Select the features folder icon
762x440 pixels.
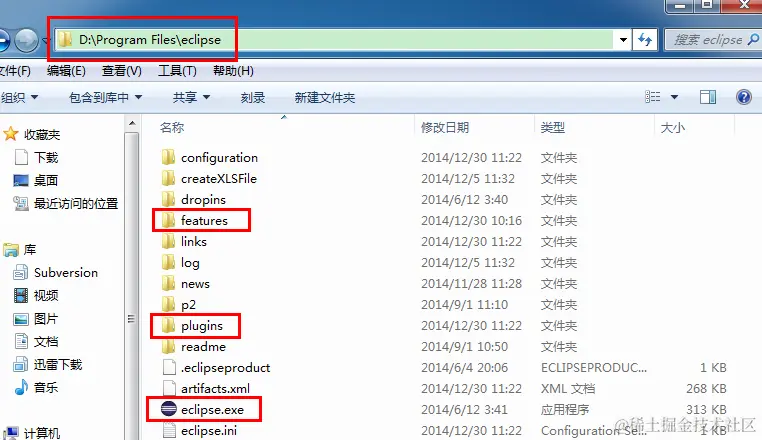tap(168, 220)
